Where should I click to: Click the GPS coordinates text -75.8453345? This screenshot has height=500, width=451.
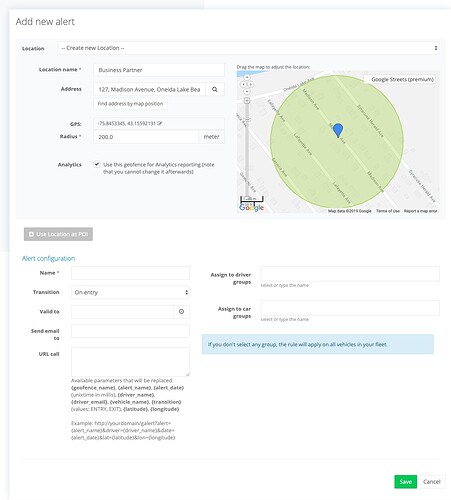(127, 124)
